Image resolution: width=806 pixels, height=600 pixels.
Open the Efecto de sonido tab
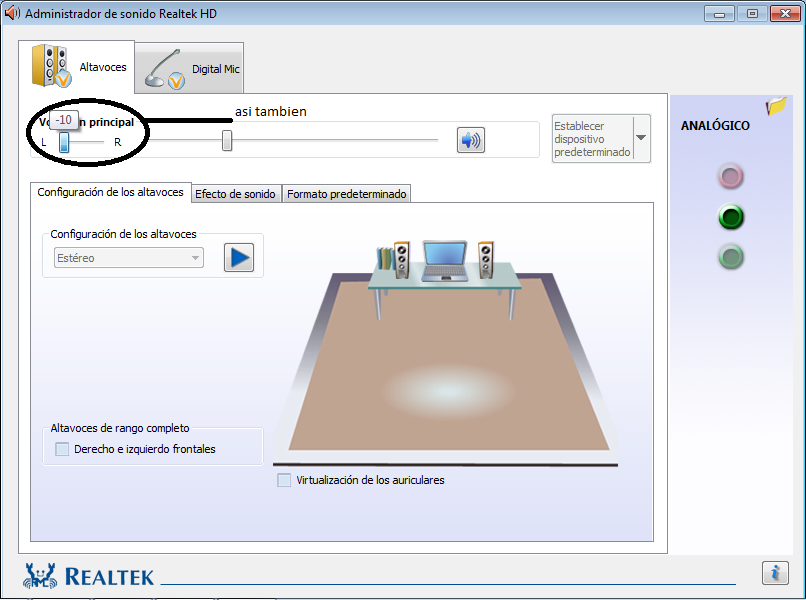pyautogui.click(x=235, y=194)
